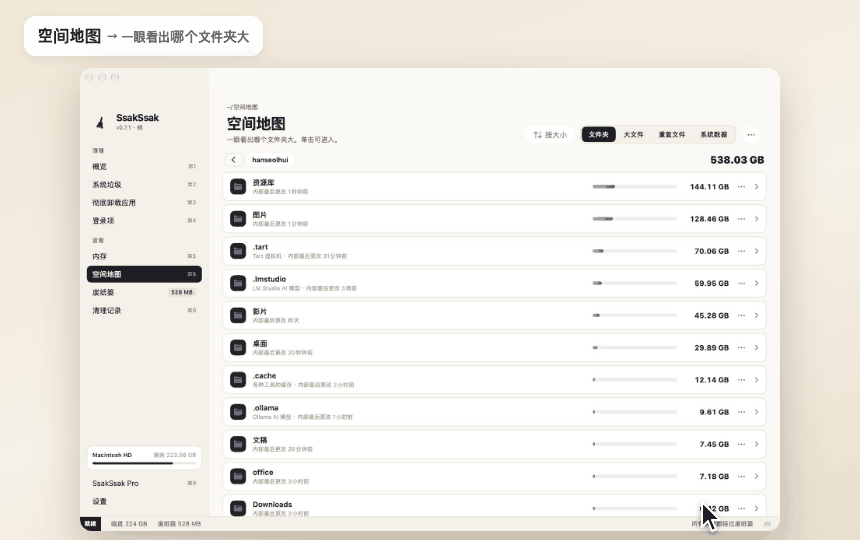Click the folder icon of .lmstudio

[x=238, y=283]
